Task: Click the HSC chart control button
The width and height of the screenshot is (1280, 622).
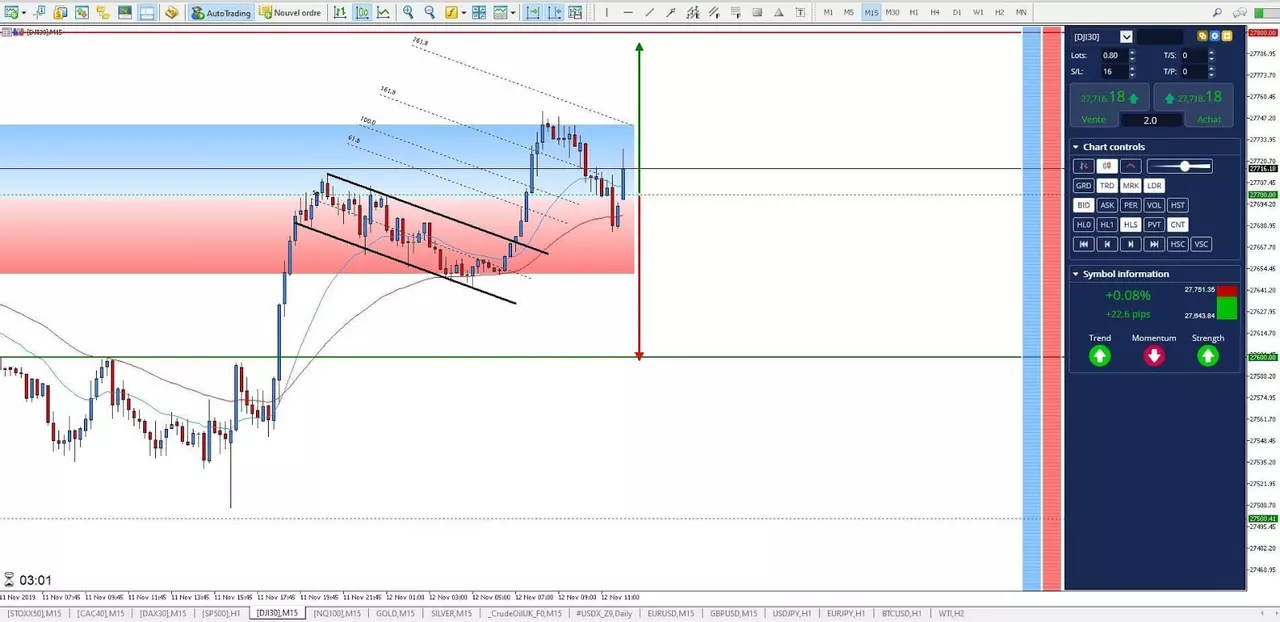Action: tap(1178, 244)
